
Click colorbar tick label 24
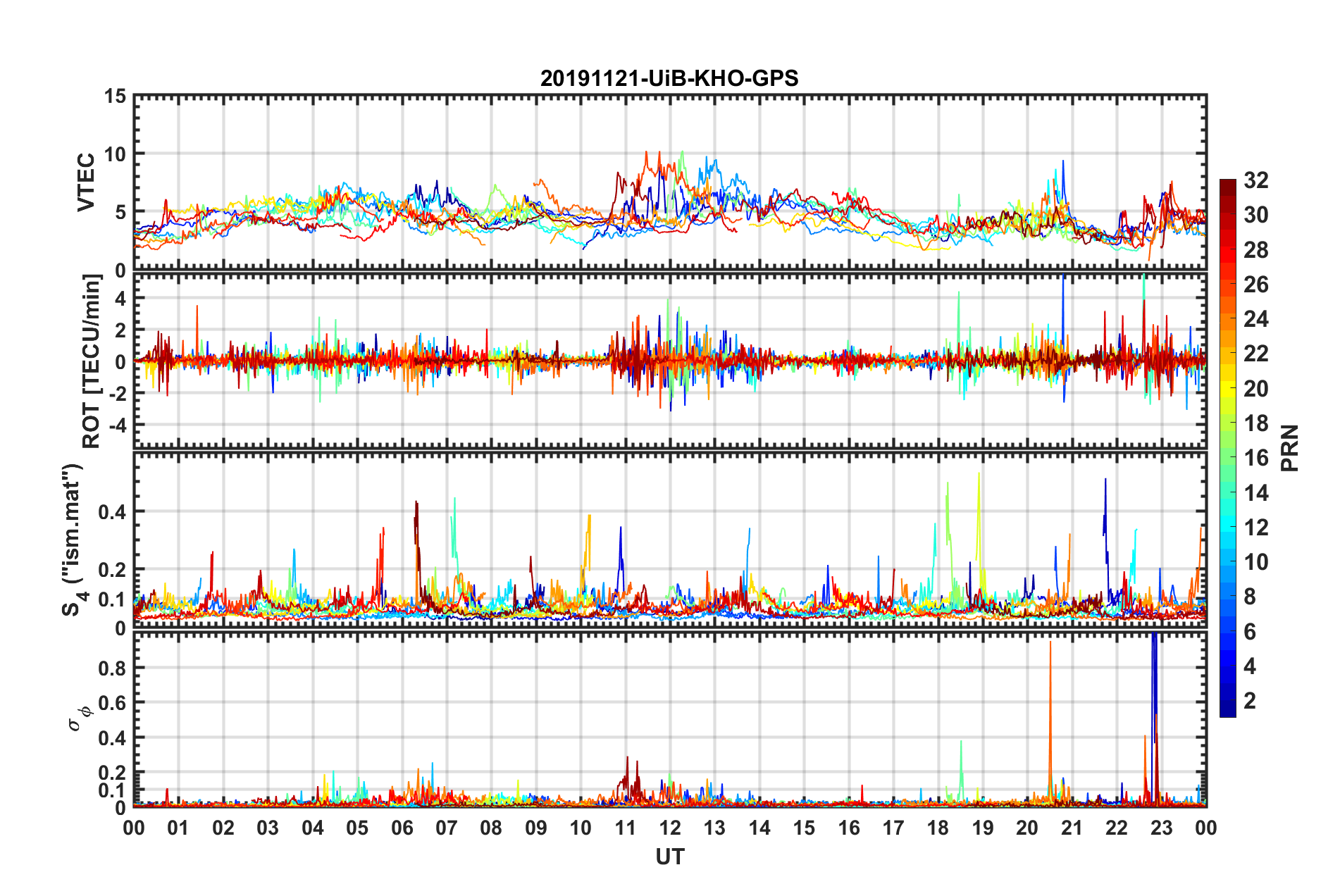tap(1255, 319)
